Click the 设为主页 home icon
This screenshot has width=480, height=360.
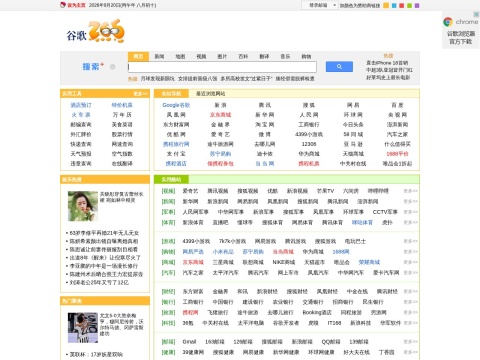(63, 5)
